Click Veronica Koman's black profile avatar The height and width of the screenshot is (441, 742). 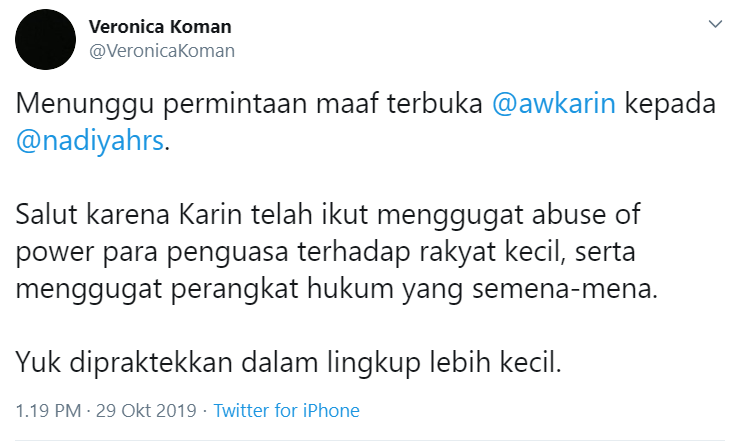(x=45, y=39)
